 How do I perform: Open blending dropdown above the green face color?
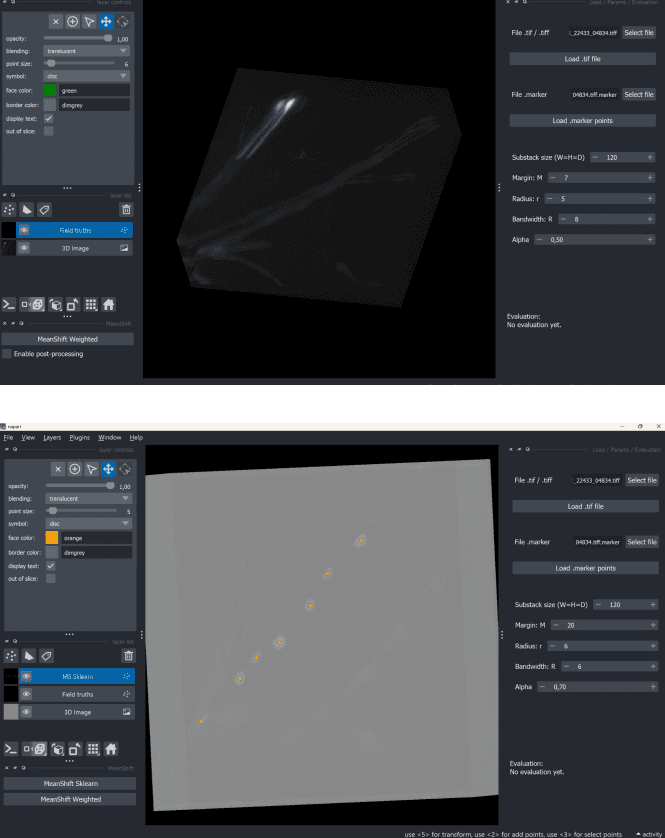click(x=86, y=51)
